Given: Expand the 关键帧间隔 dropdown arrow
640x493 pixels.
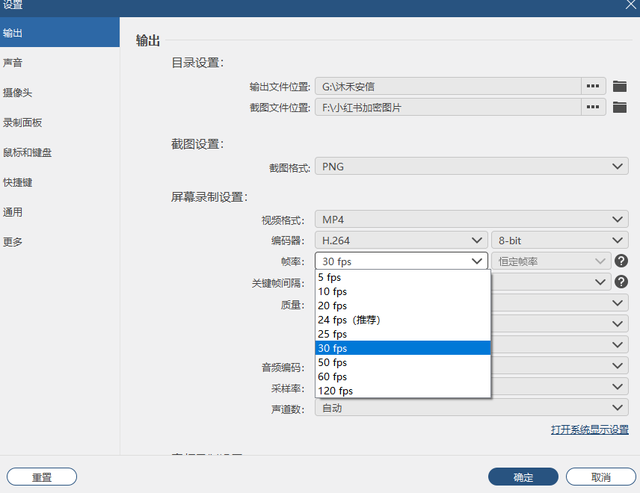Looking at the screenshot, I should pos(600,282).
